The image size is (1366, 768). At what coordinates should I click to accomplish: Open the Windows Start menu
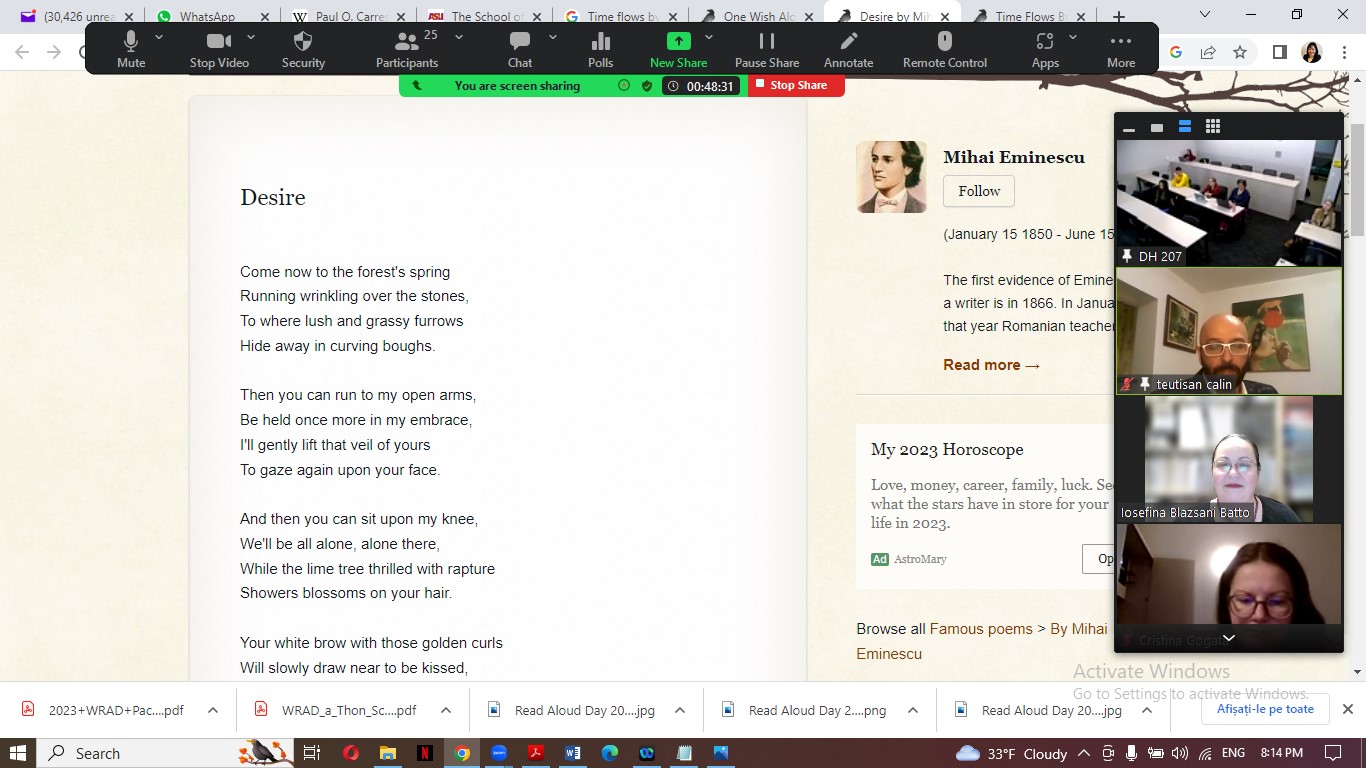pyautogui.click(x=19, y=753)
